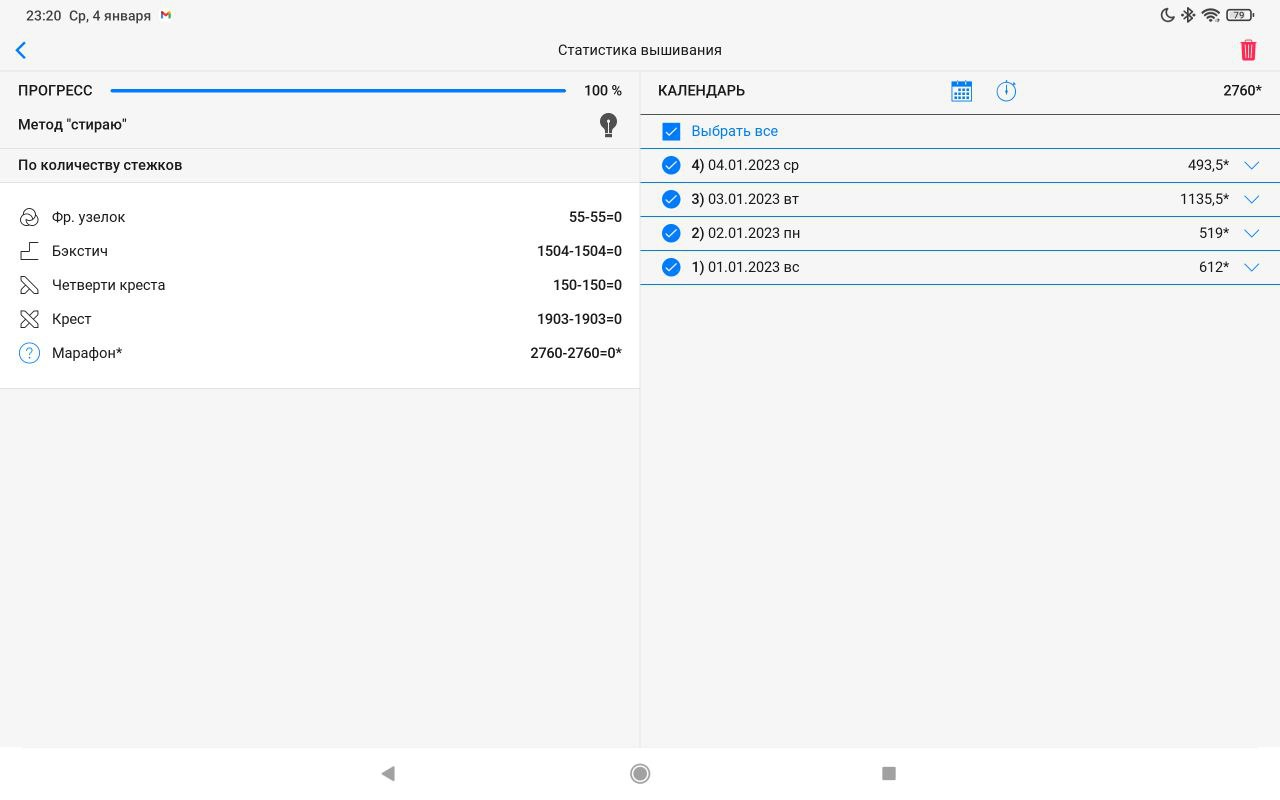Uncheck the 01.01.2023 entry
The height and width of the screenshot is (800, 1280).
tap(671, 267)
